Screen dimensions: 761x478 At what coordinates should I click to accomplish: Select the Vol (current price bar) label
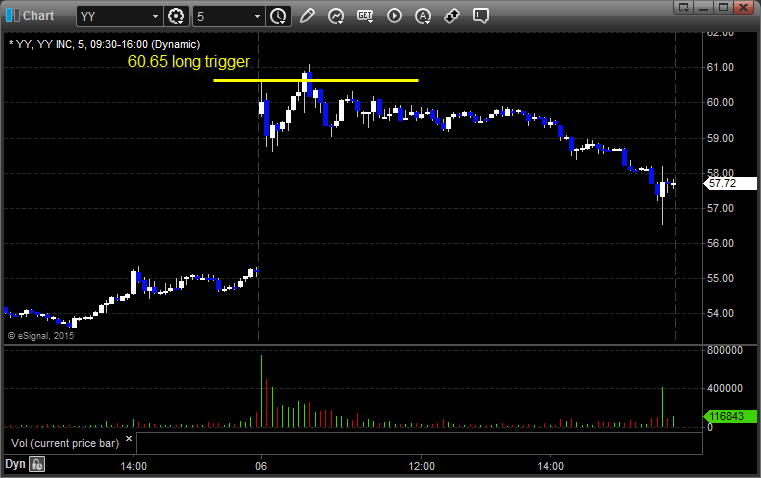[x=65, y=443]
